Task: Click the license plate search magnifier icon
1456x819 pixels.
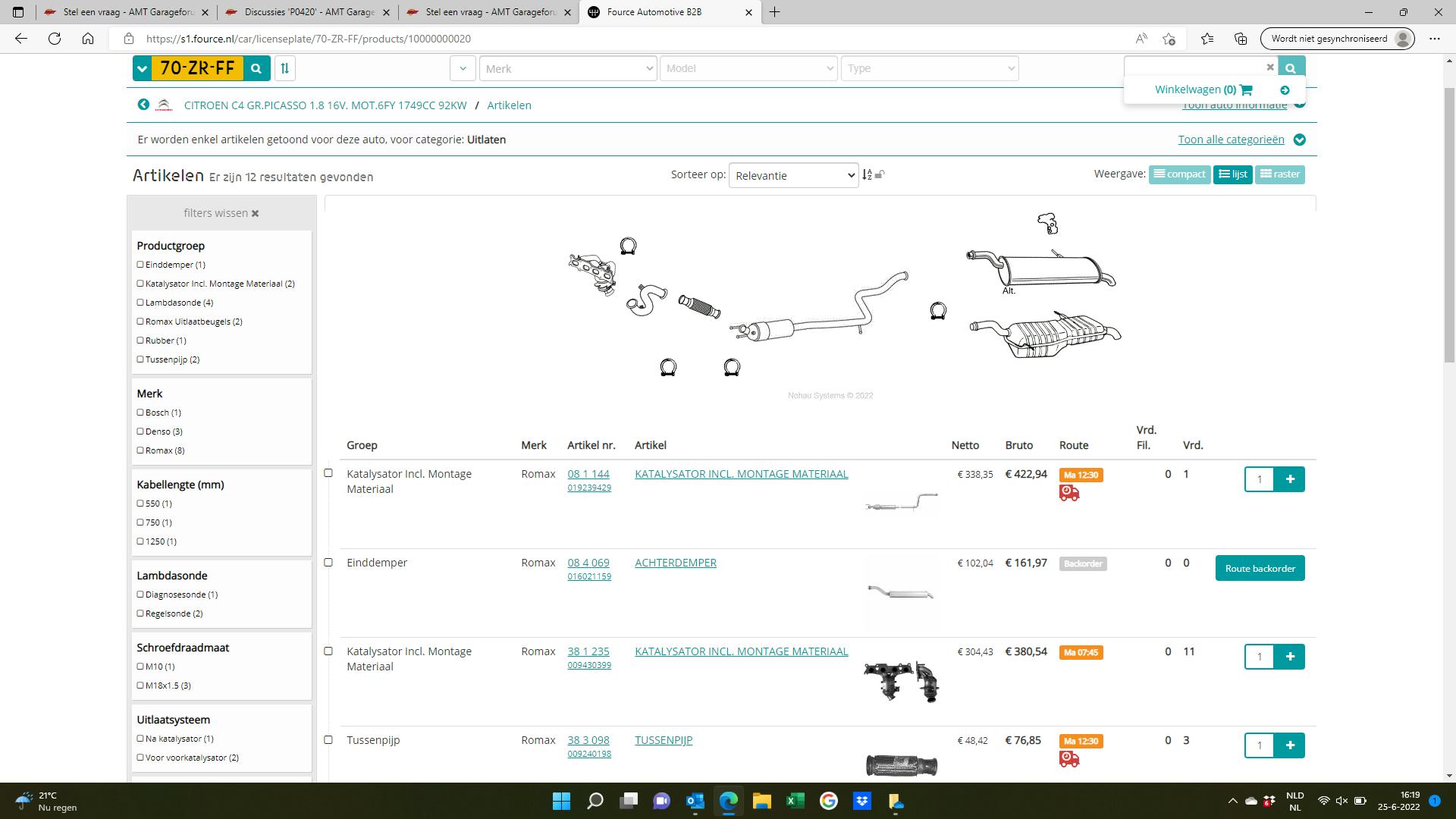Action: tap(256, 68)
